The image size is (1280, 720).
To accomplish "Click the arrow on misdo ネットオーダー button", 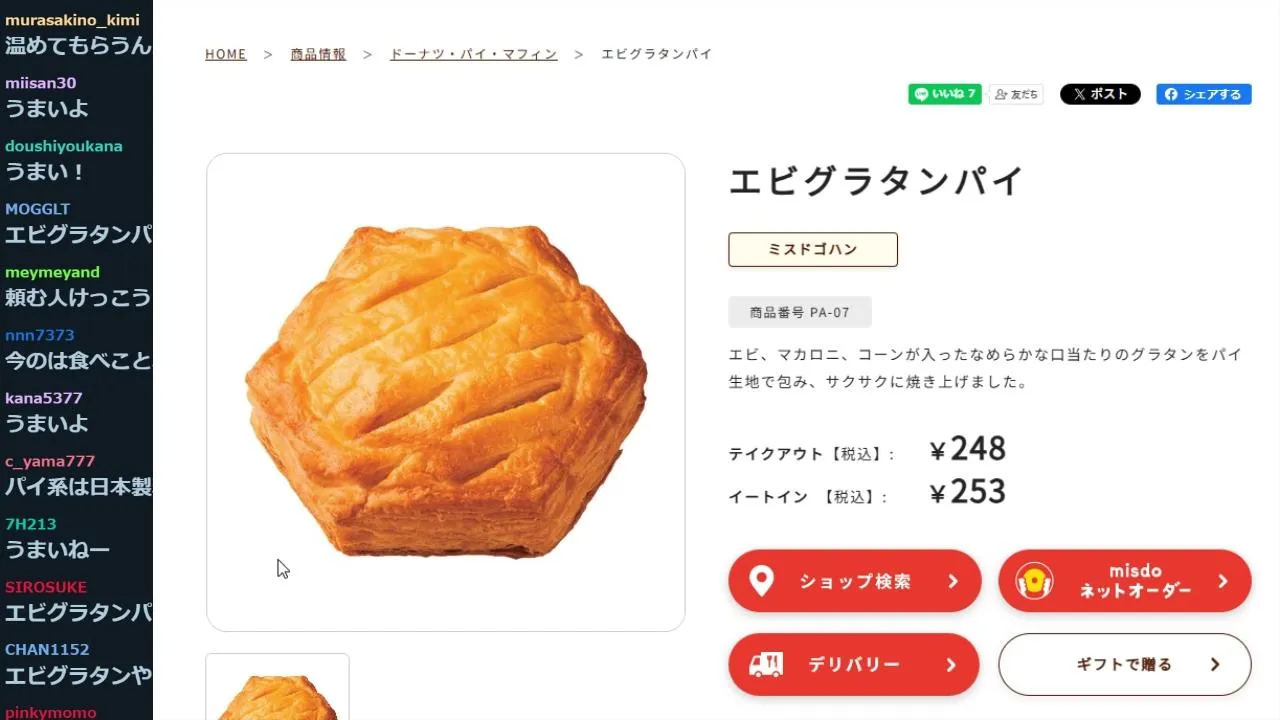I will pyautogui.click(x=1222, y=581).
